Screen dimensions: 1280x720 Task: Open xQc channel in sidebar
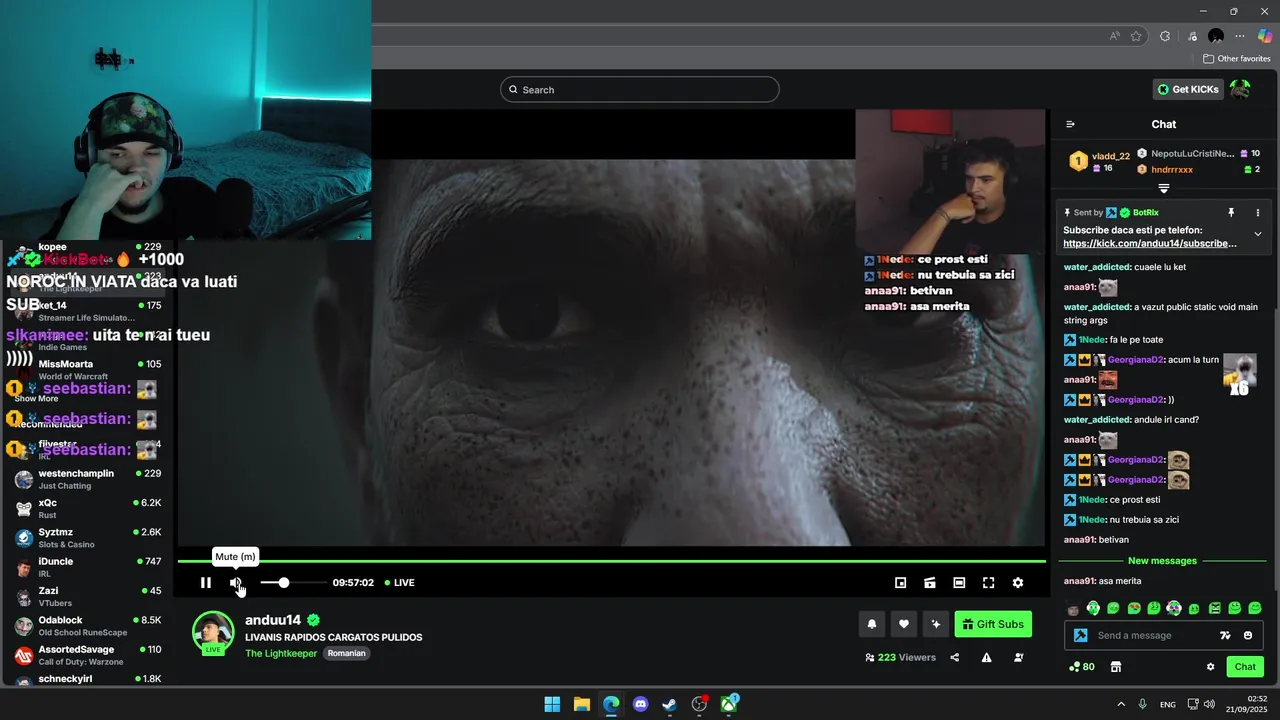pyautogui.click(x=88, y=508)
